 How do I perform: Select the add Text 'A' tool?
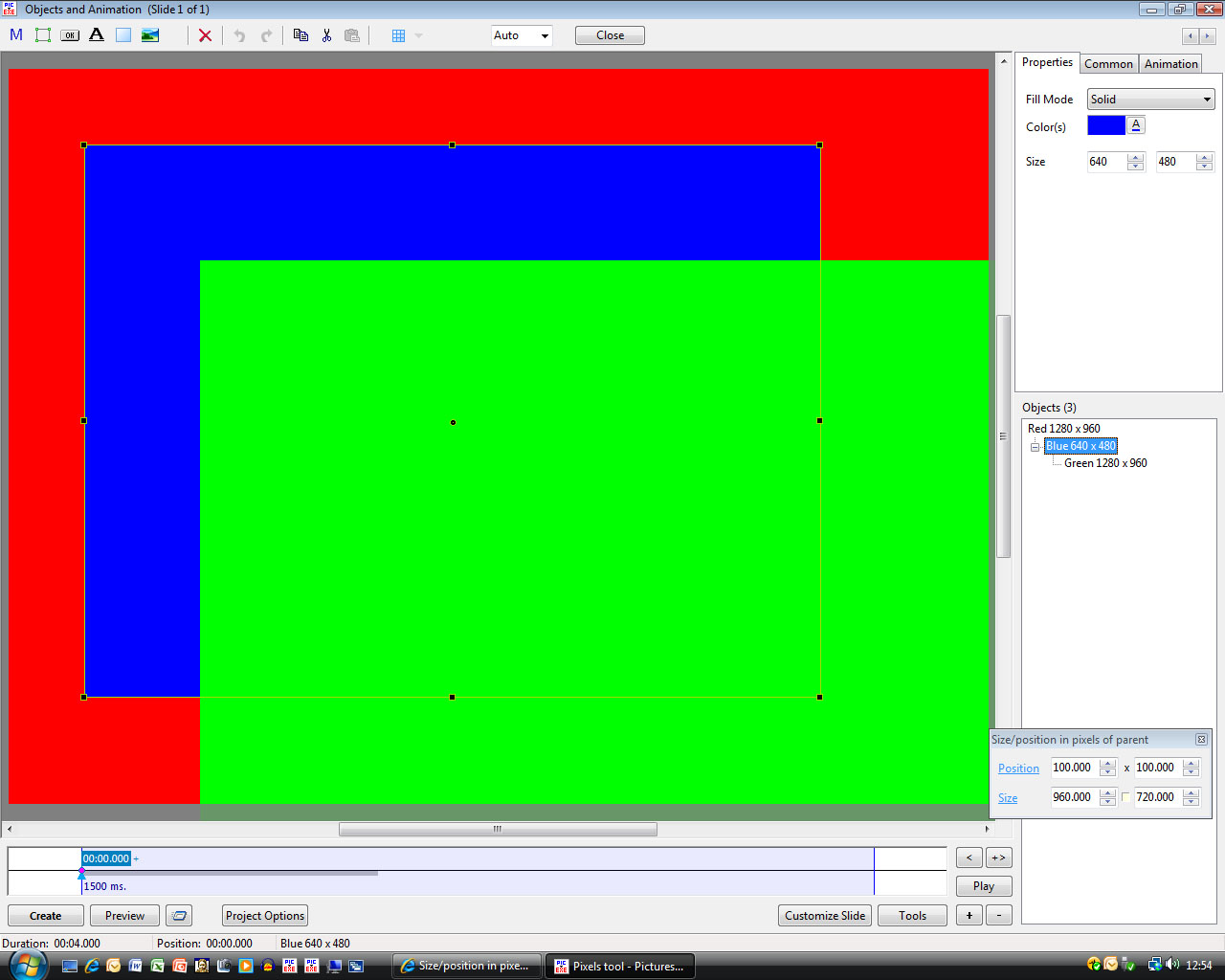pos(97,35)
